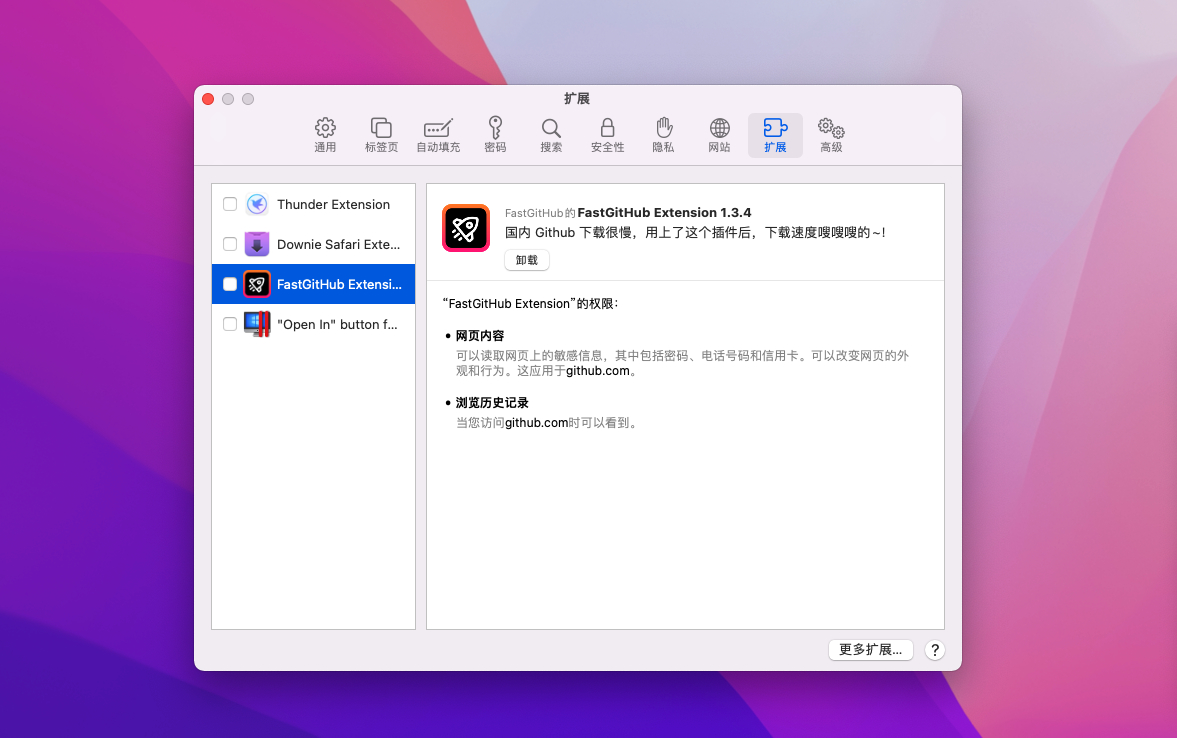The width and height of the screenshot is (1177, 738).
Task: Open the 通用 (General) preferences tab
Action: click(x=325, y=135)
